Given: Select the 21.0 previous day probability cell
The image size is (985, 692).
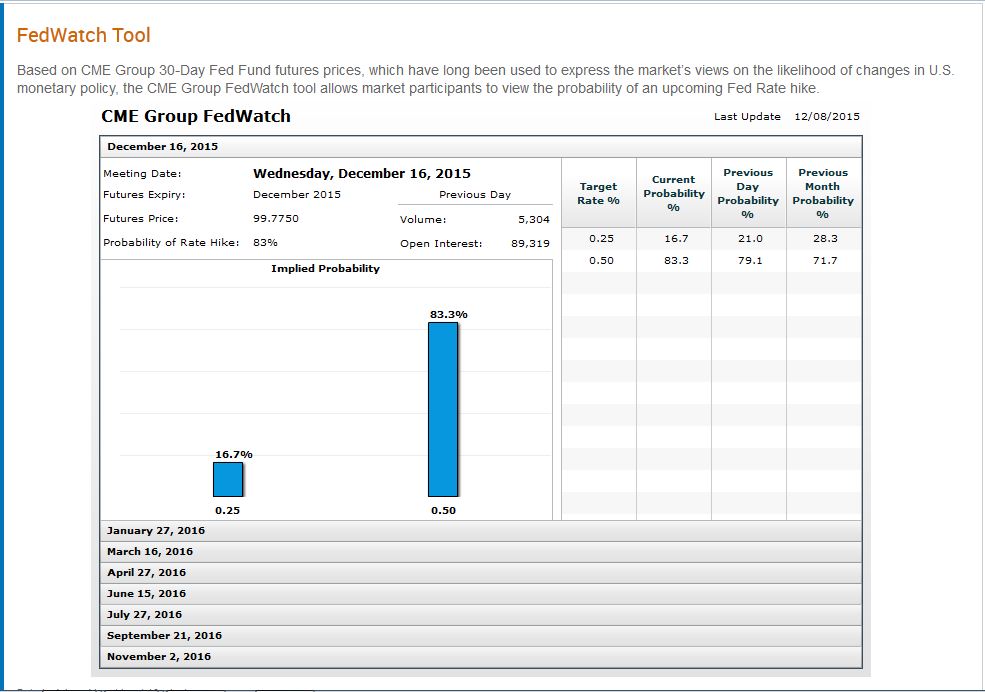Looking at the screenshot, I should point(750,239).
